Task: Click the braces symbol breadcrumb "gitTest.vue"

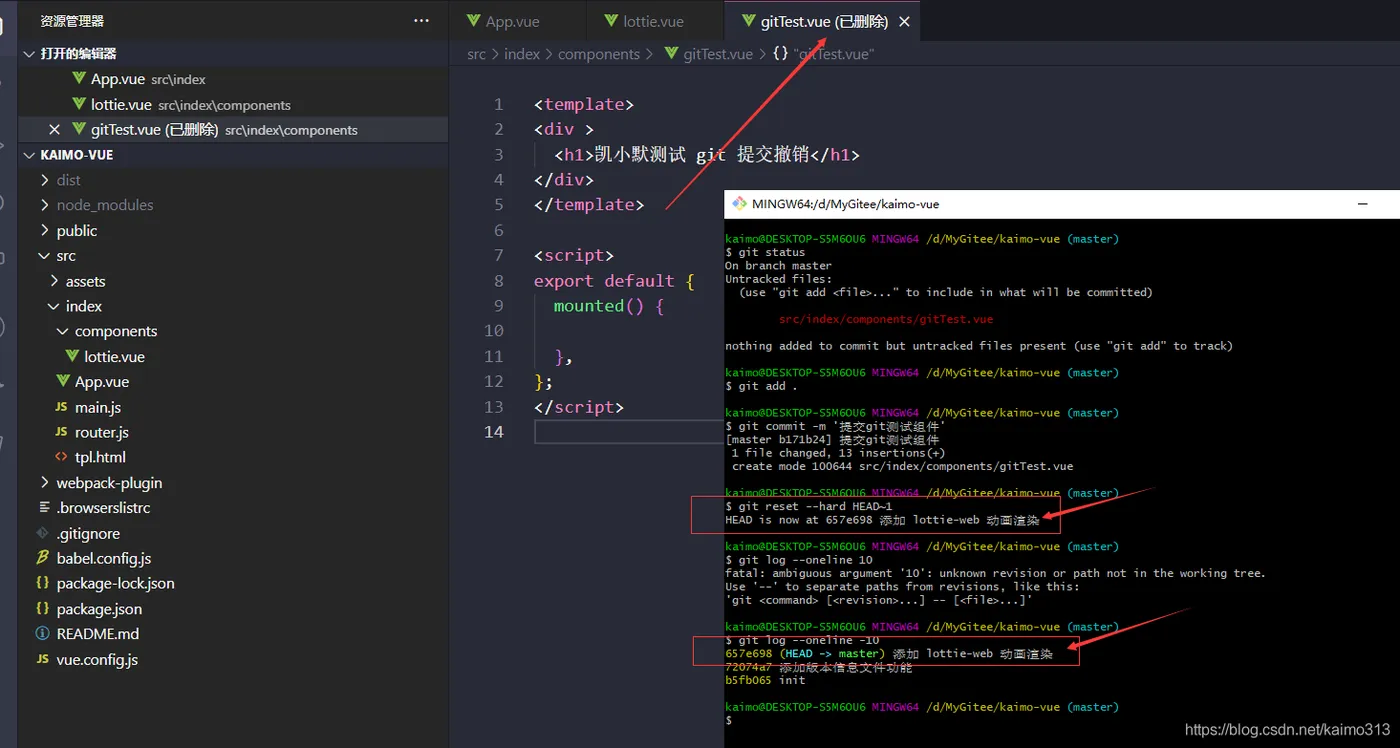Action: click(824, 54)
